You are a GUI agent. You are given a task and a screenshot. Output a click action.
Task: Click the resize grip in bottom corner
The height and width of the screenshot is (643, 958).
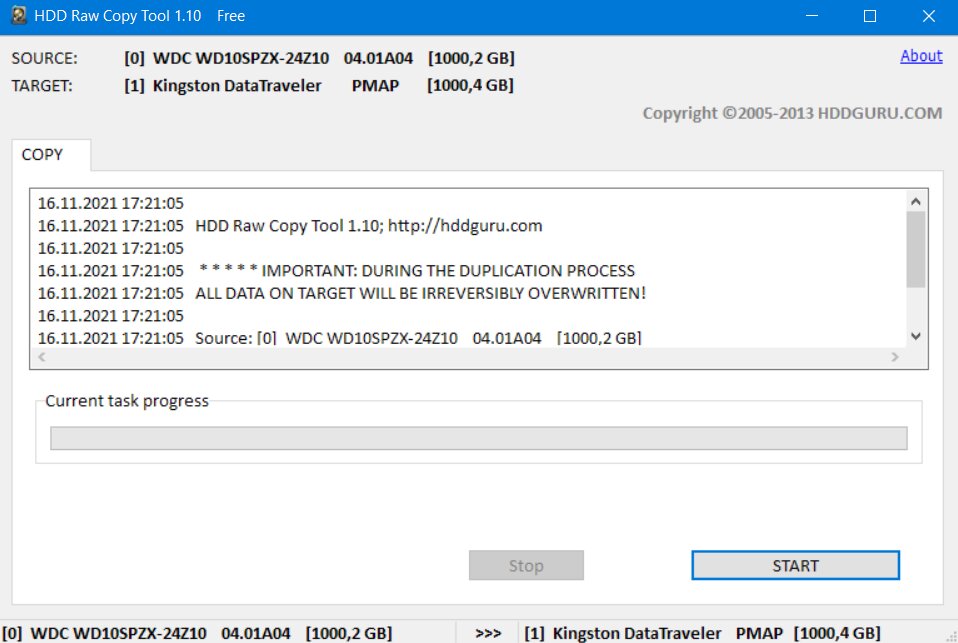click(x=951, y=636)
